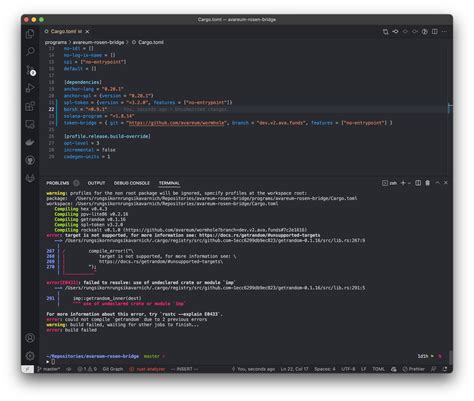Open the Source Control view with pending badge
This screenshot has height=401, width=474.
(x=31, y=70)
